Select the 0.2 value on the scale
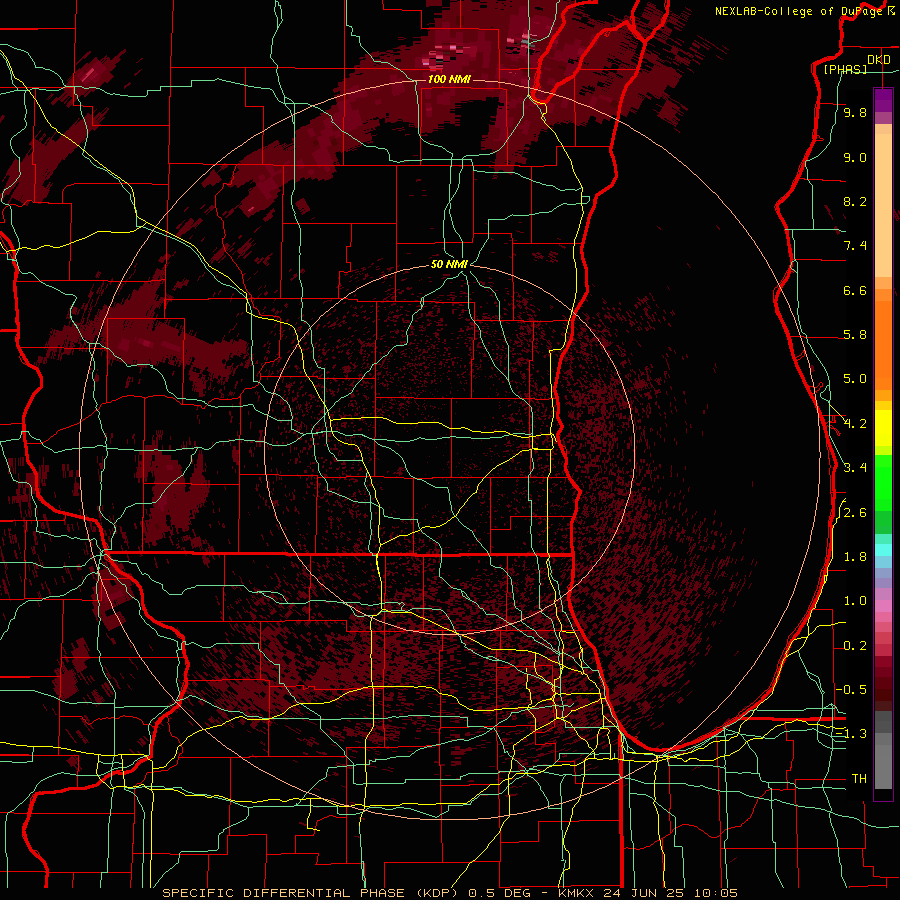Image resolution: width=900 pixels, height=900 pixels. [855, 646]
